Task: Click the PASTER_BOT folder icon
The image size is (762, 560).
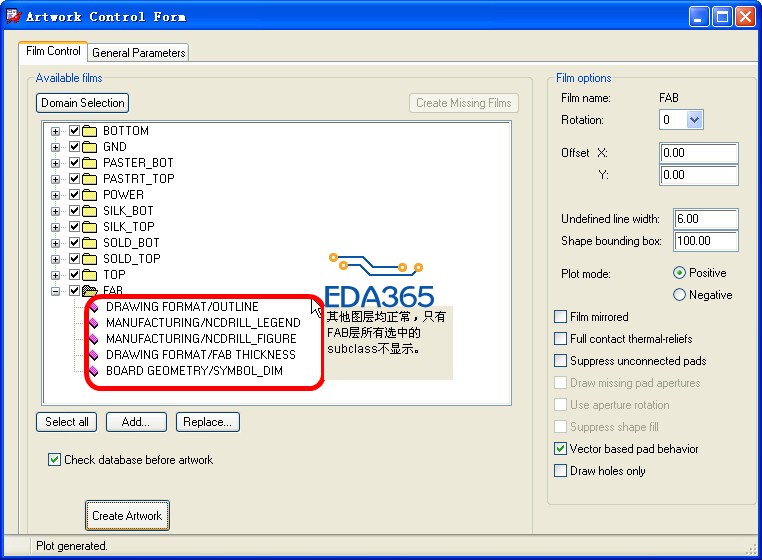Action: click(89, 163)
